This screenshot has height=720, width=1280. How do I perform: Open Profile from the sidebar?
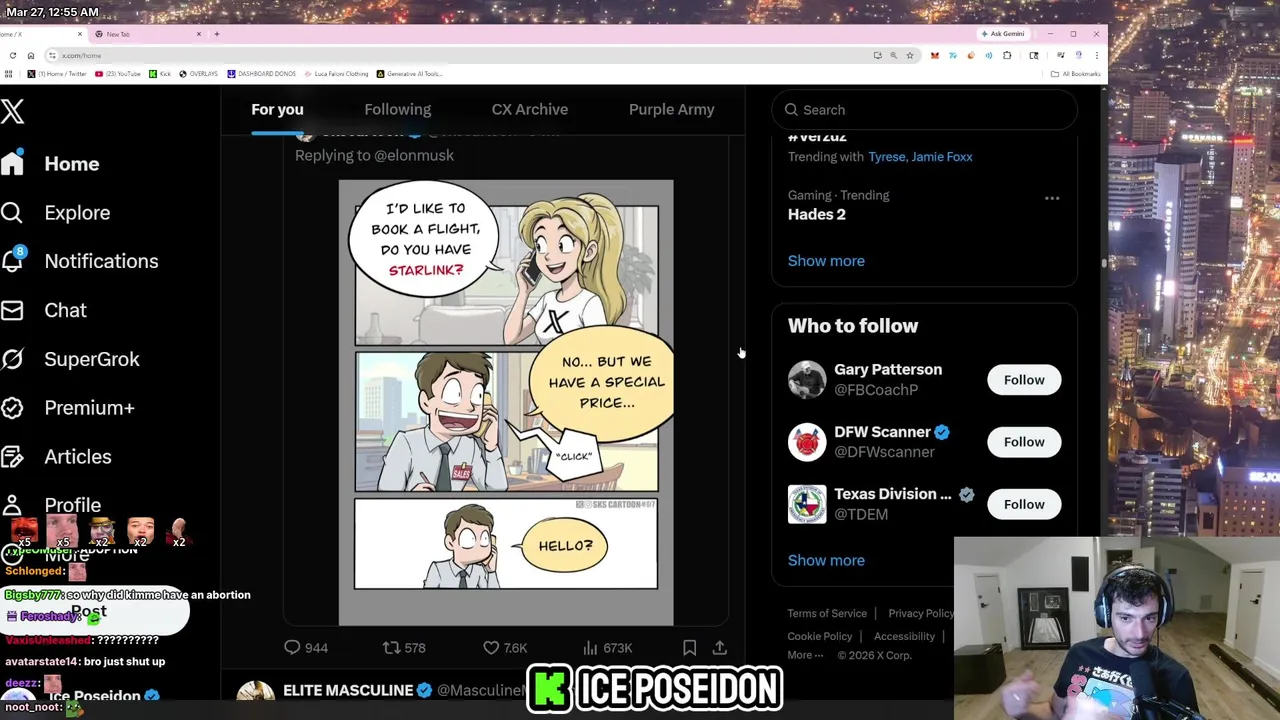(51, 505)
